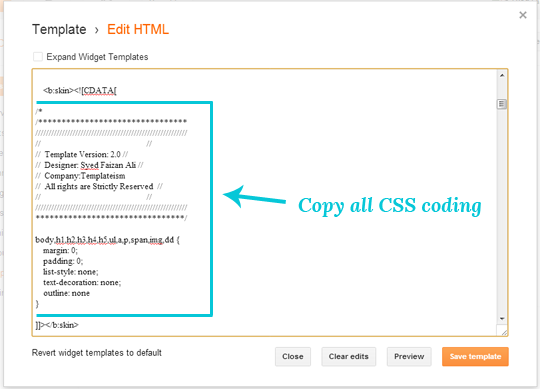Click the breadcrumb chevron separator
Screen dimensions: 540x389
(x=97, y=31)
